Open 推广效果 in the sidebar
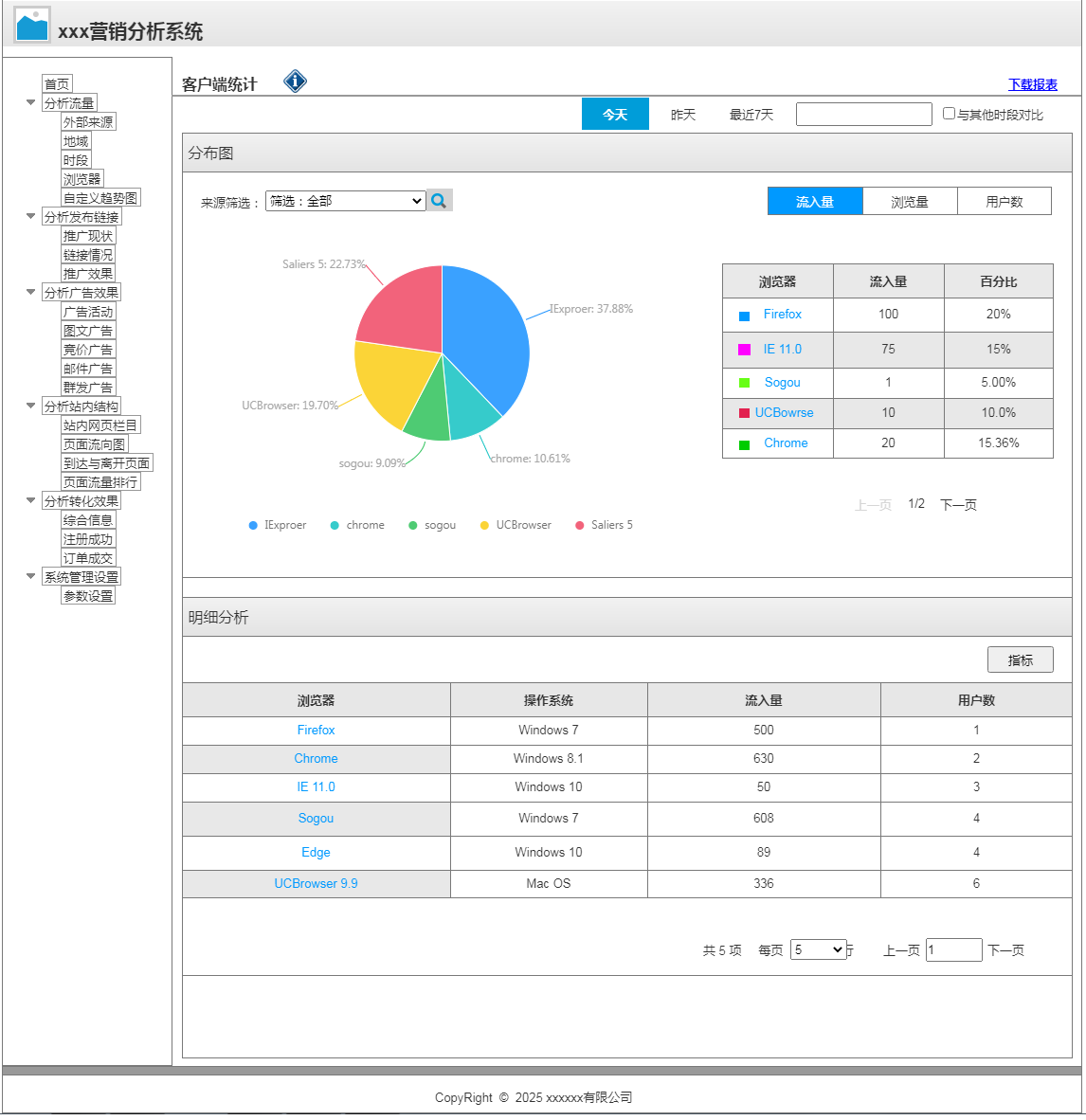Screen dimensions: 1086x1120 88,274
